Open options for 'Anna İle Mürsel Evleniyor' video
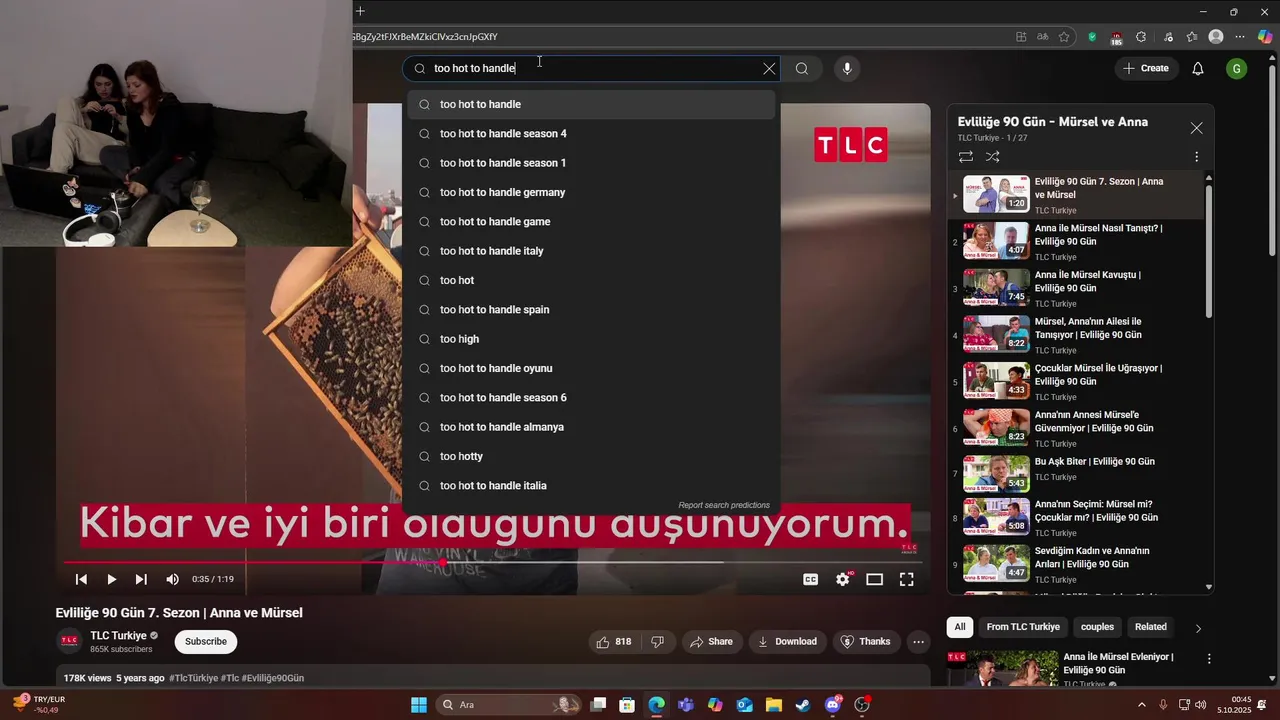Image resolution: width=1280 pixels, height=720 pixels. click(1209, 659)
